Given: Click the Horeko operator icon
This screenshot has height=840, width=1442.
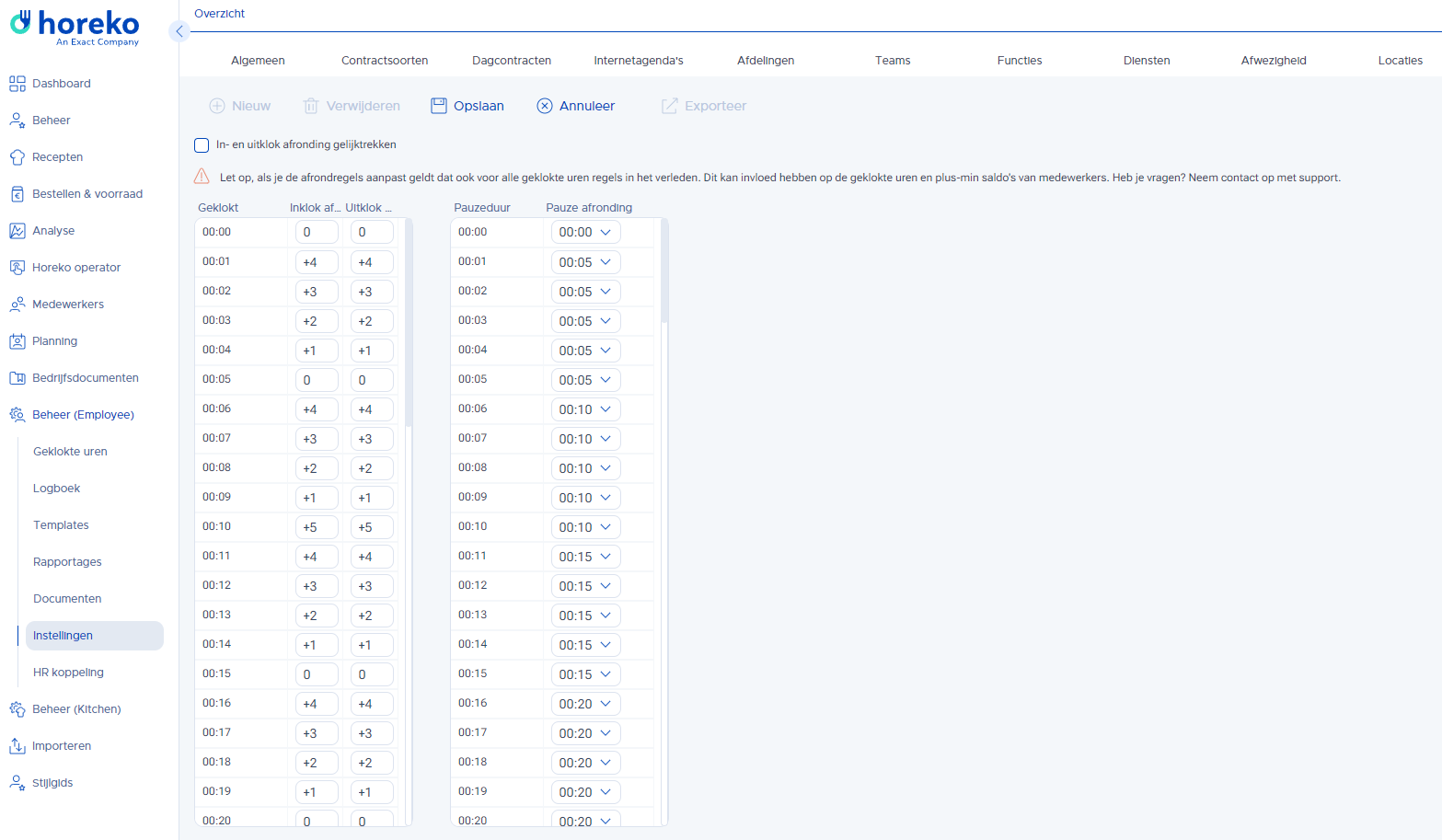Looking at the screenshot, I should tap(17, 268).
